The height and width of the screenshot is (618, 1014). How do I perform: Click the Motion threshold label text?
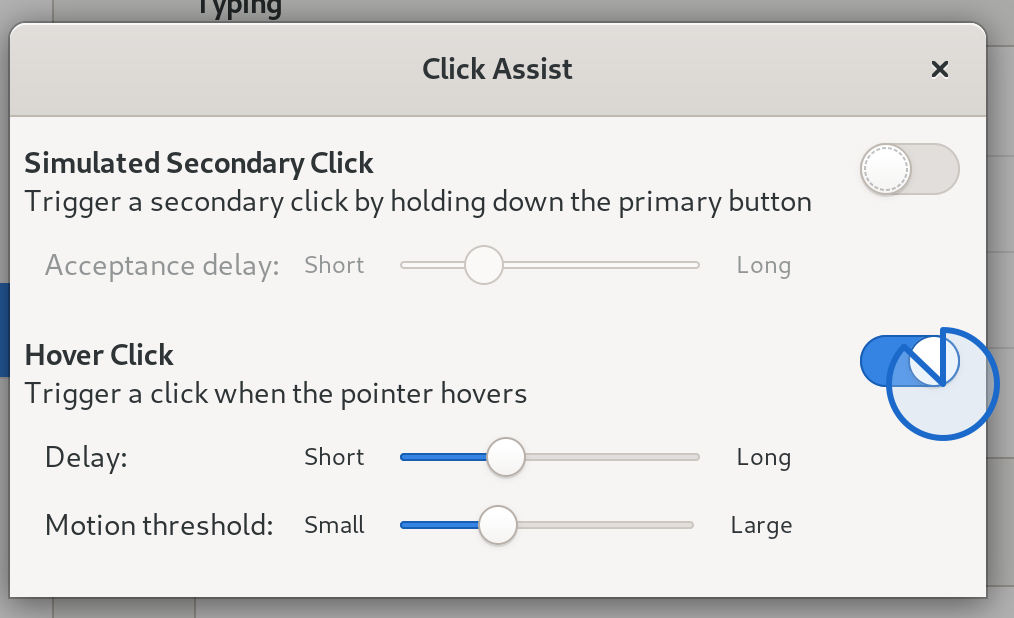pos(159,525)
